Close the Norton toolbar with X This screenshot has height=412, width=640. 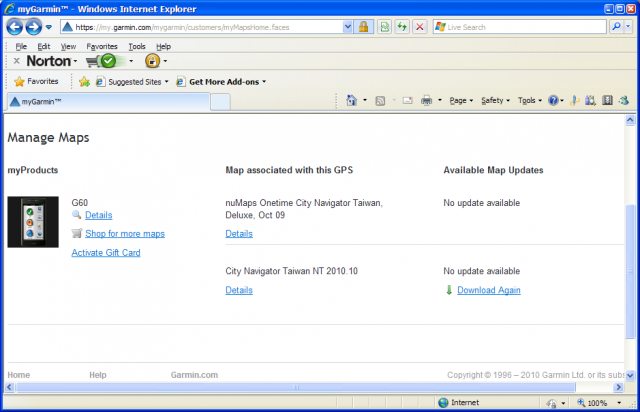pyautogui.click(x=16, y=61)
